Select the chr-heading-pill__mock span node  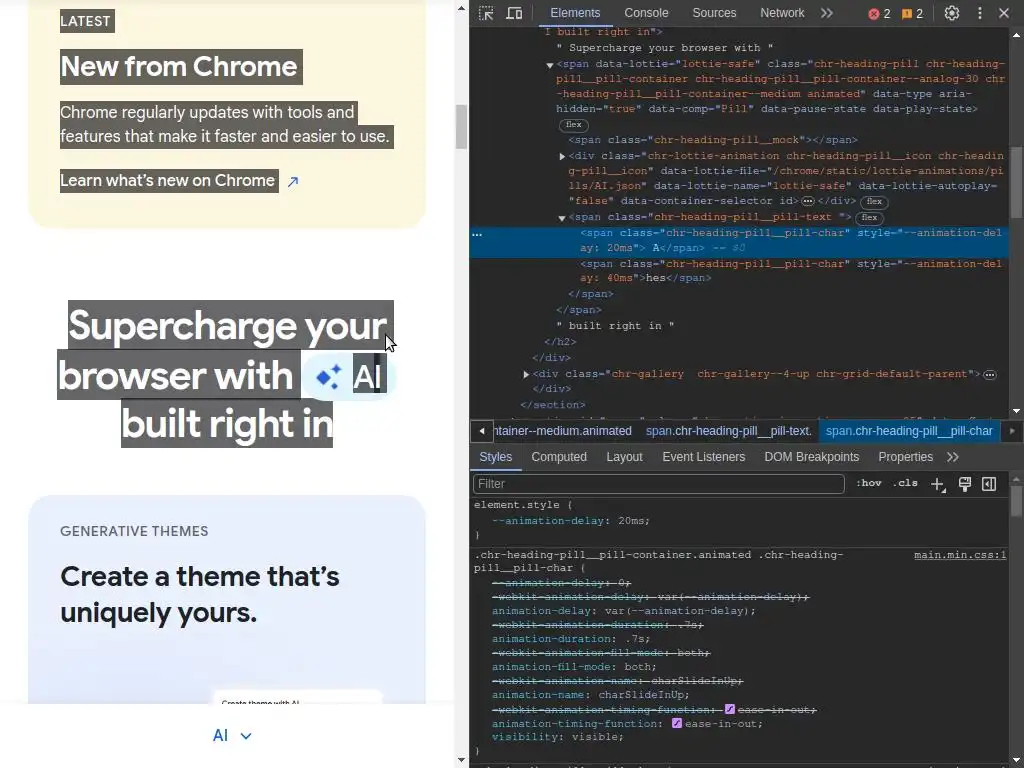pyautogui.click(x=712, y=140)
